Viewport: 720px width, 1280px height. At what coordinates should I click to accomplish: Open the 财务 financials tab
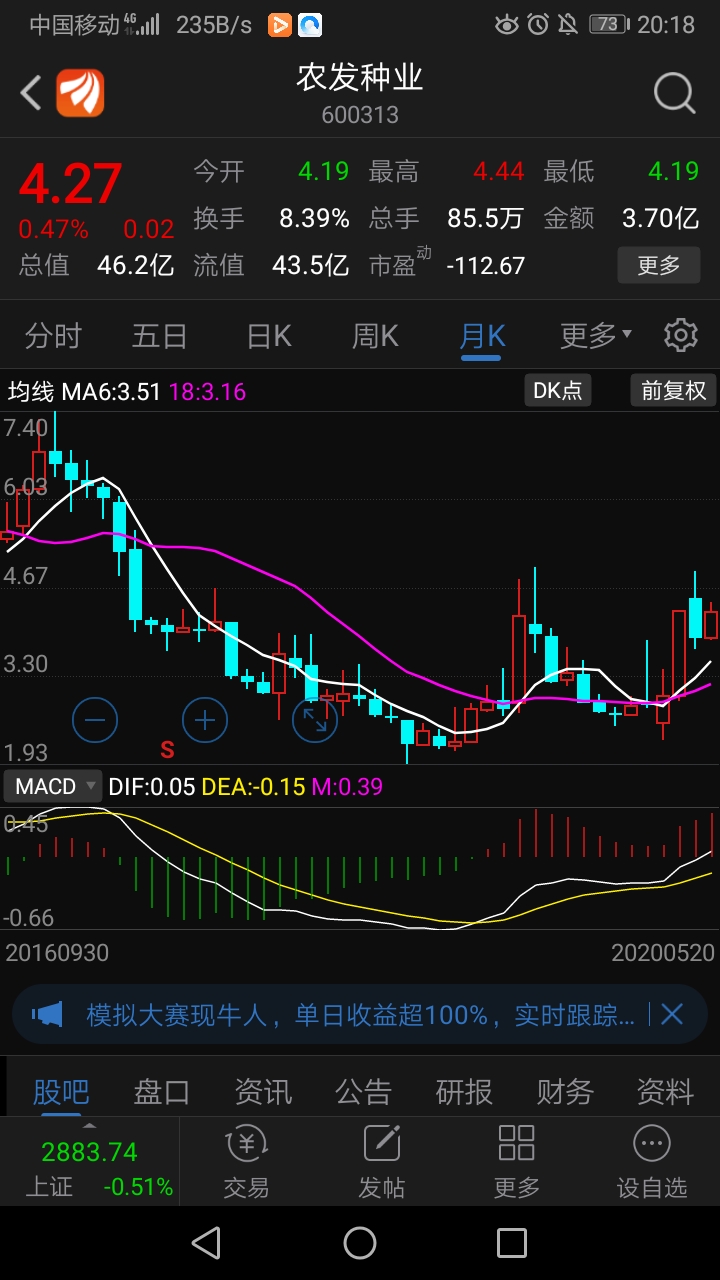tap(565, 1091)
